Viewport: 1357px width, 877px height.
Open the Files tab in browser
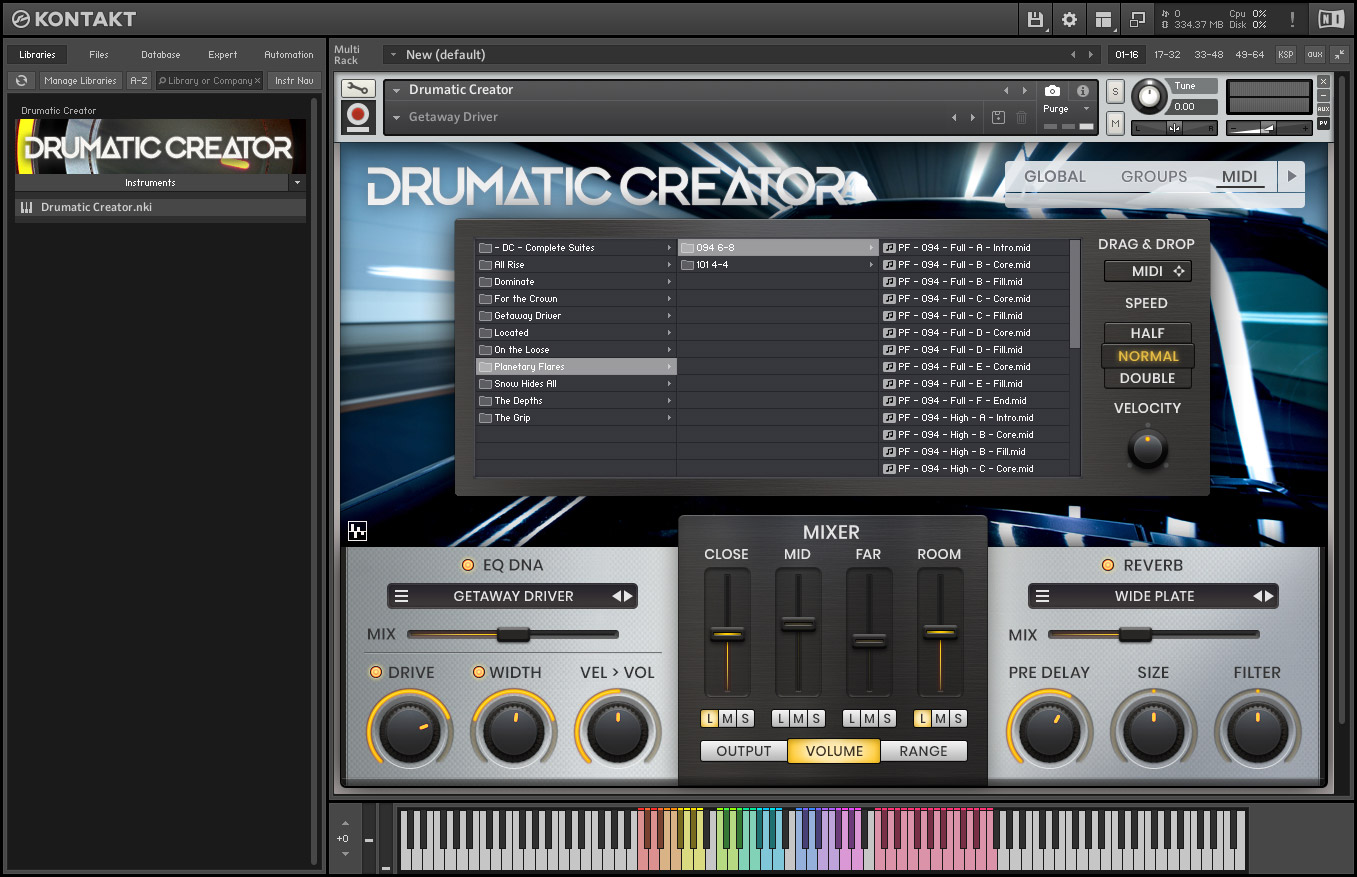(x=99, y=55)
